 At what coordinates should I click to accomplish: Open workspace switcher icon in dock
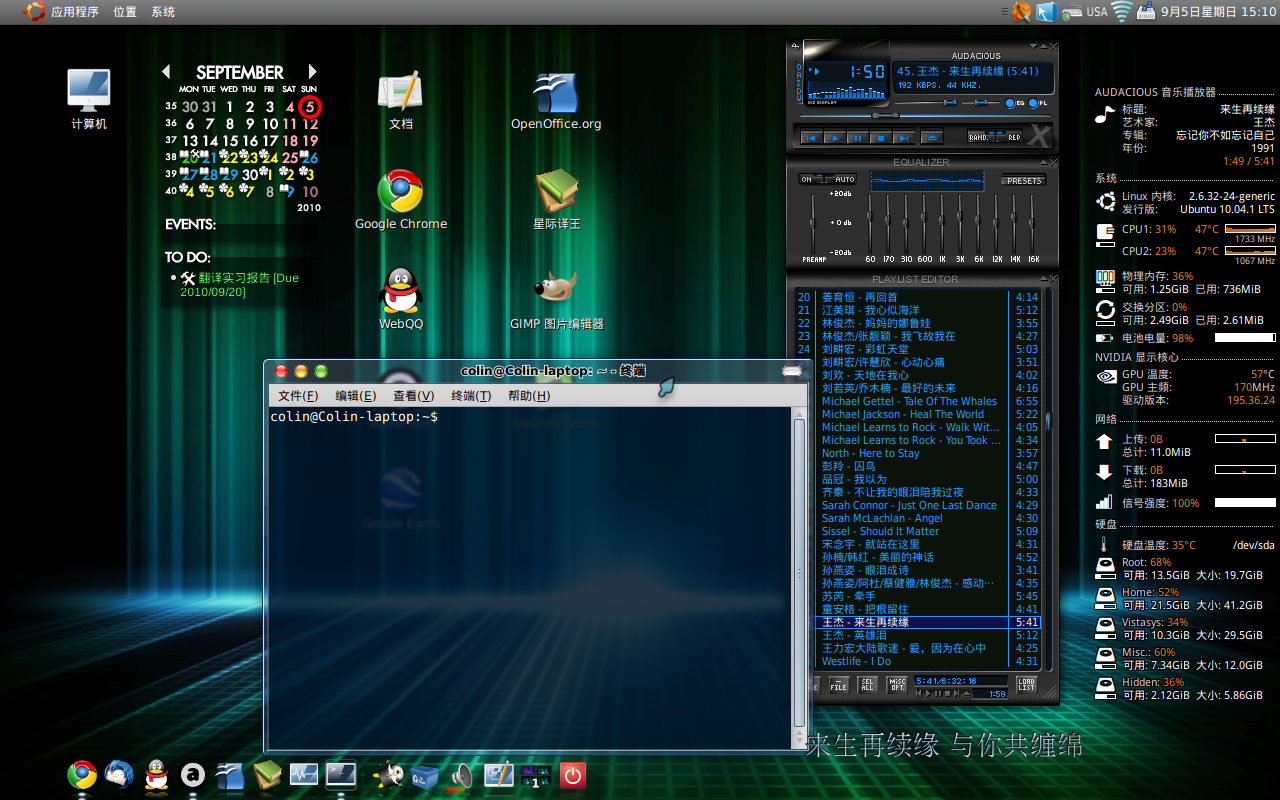point(536,775)
